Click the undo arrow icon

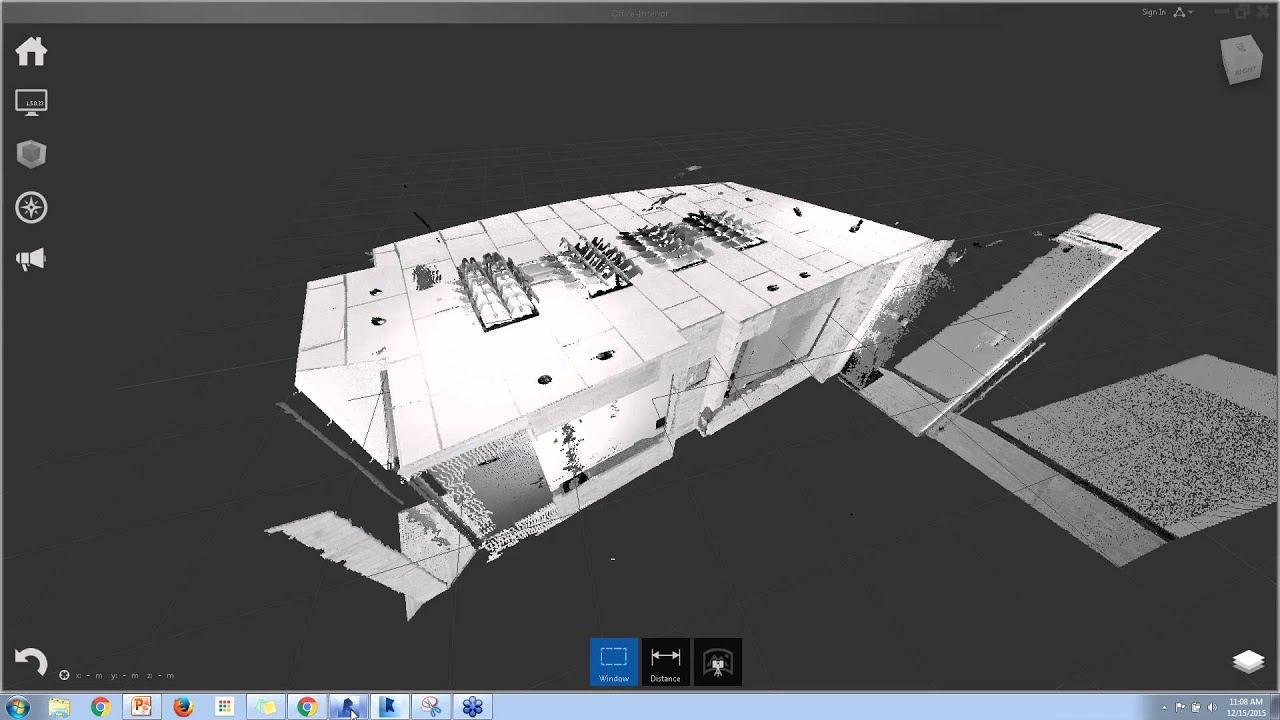(31, 661)
